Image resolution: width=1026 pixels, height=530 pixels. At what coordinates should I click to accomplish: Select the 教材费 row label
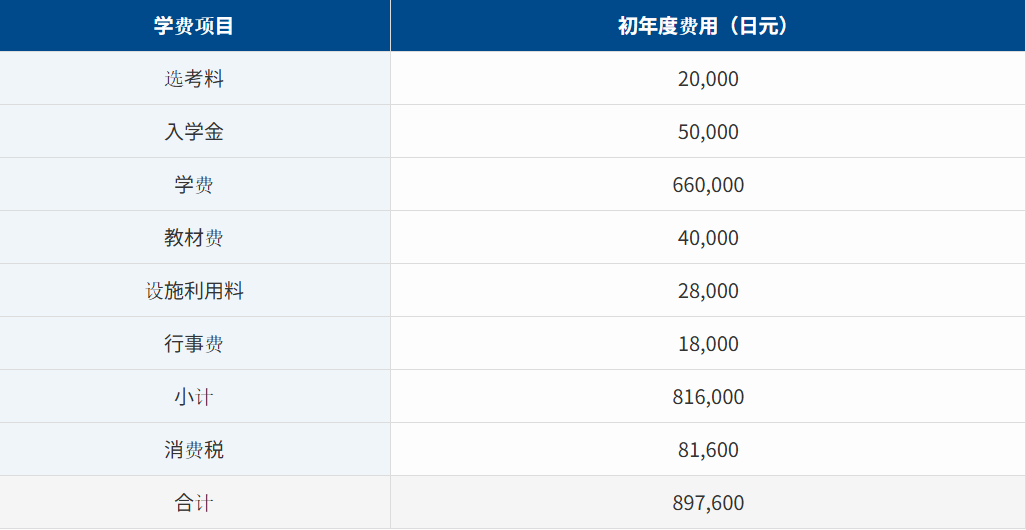tap(194, 238)
